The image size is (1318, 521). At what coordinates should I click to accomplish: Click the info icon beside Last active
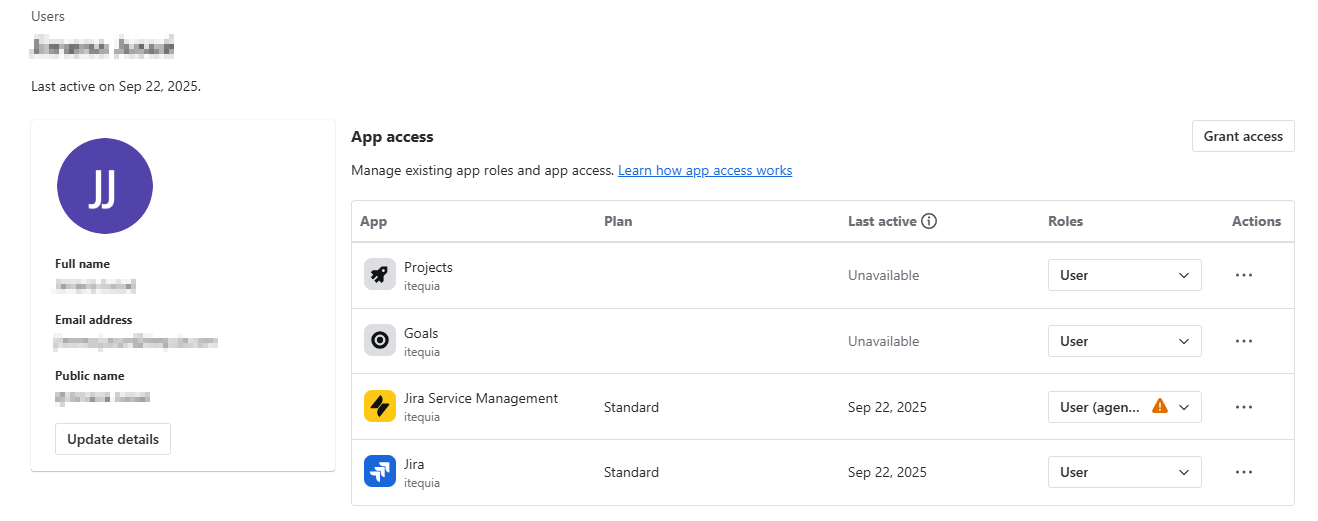(929, 221)
